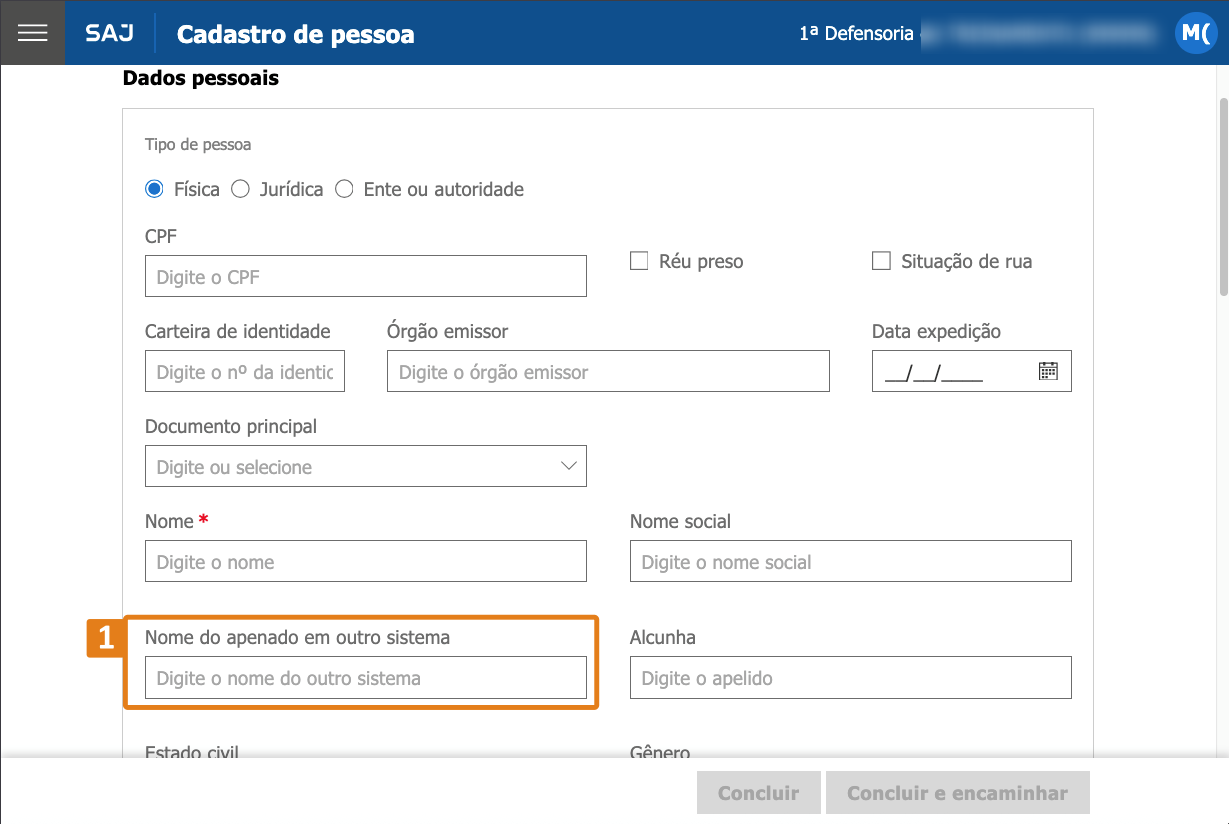
Task: Choose Ente ou autoridade option
Action: 344,189
